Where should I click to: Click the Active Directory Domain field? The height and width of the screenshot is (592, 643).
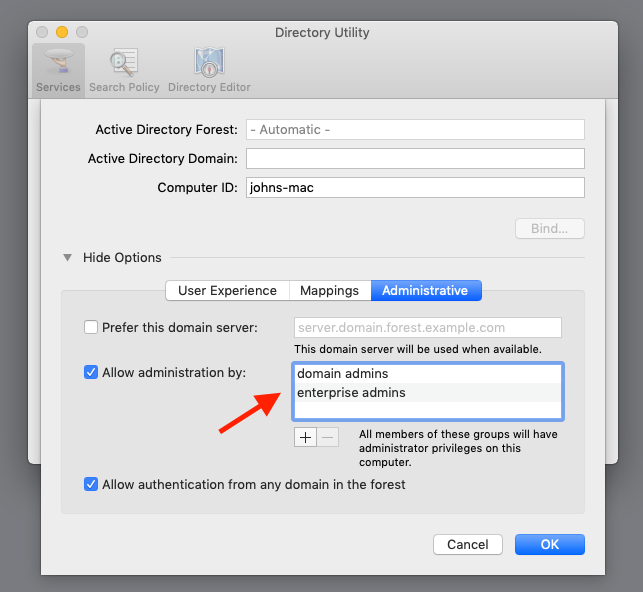coord(415,158)
